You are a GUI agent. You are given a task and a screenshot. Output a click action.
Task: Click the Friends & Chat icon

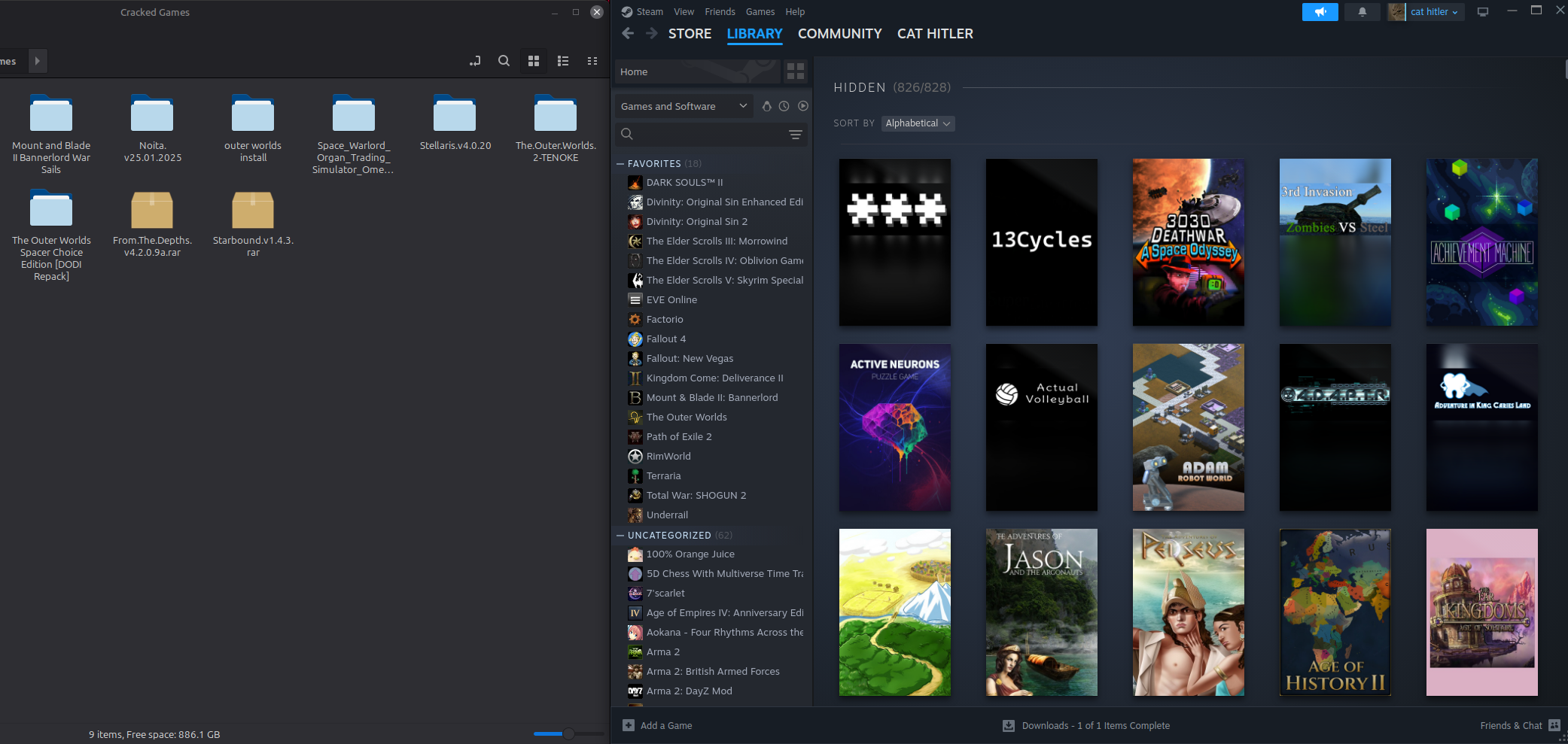point(1554,725)
